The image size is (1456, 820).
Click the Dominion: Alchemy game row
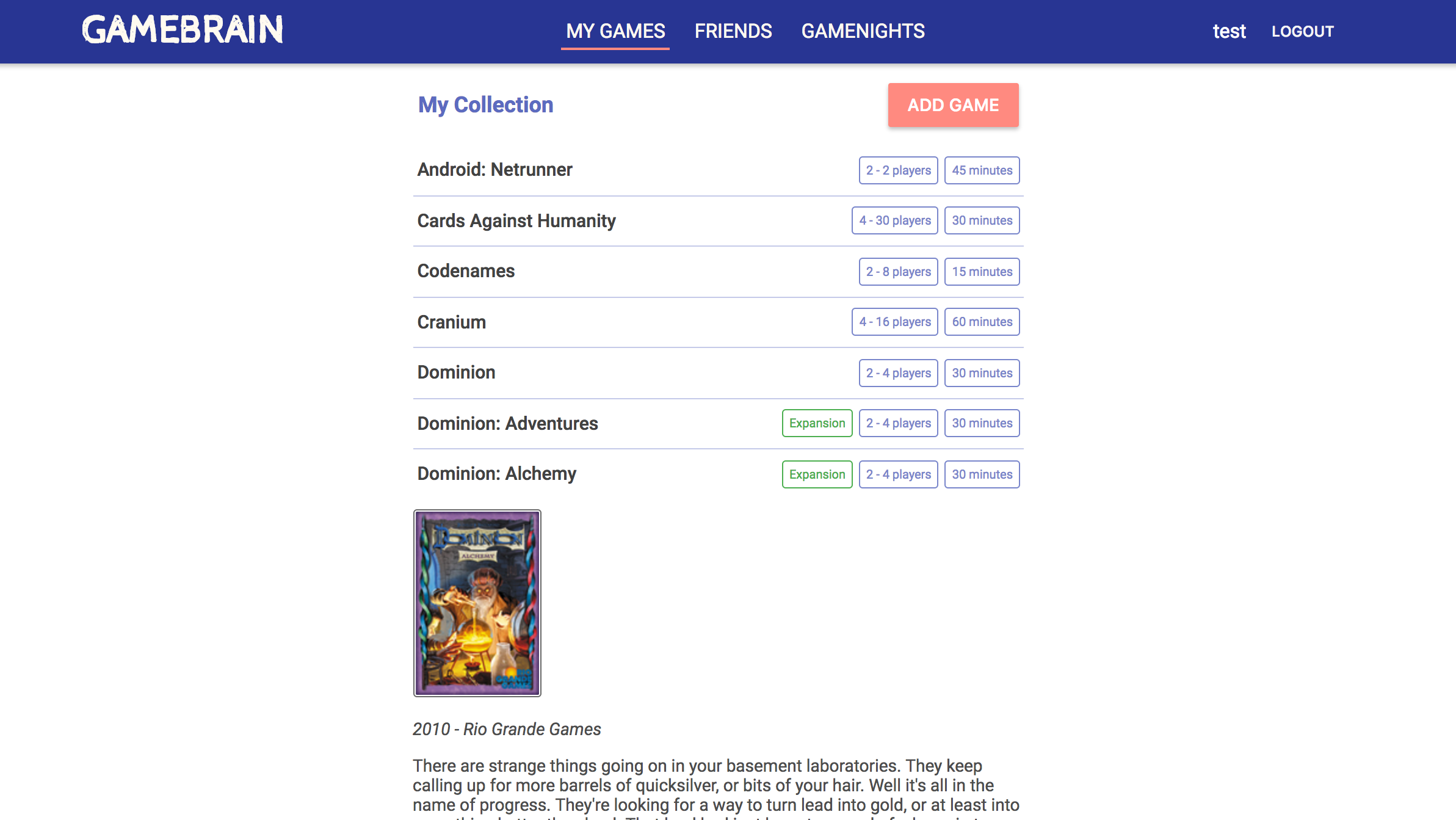coord(718,474)
